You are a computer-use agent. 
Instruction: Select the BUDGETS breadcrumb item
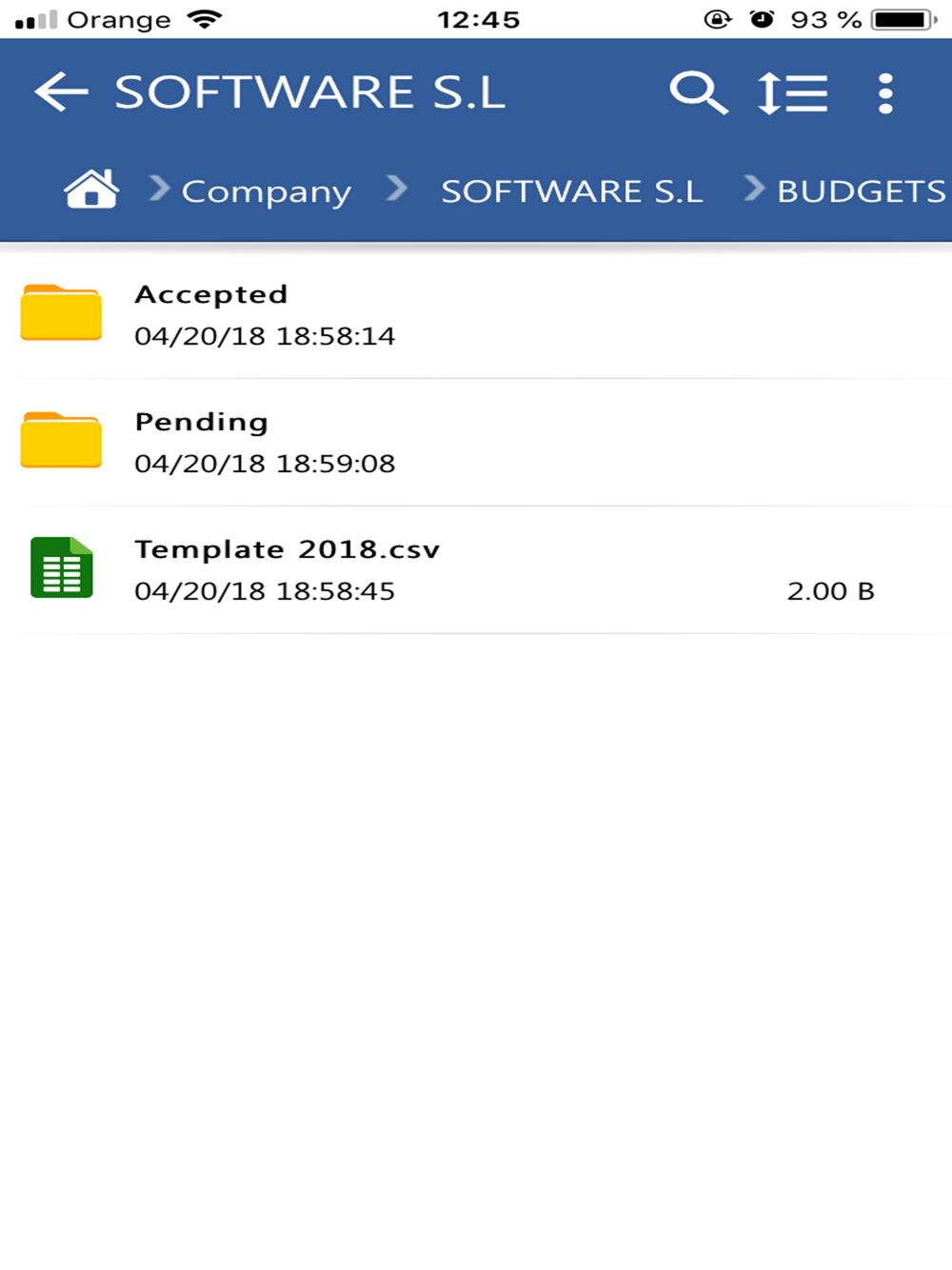point(863,190)
